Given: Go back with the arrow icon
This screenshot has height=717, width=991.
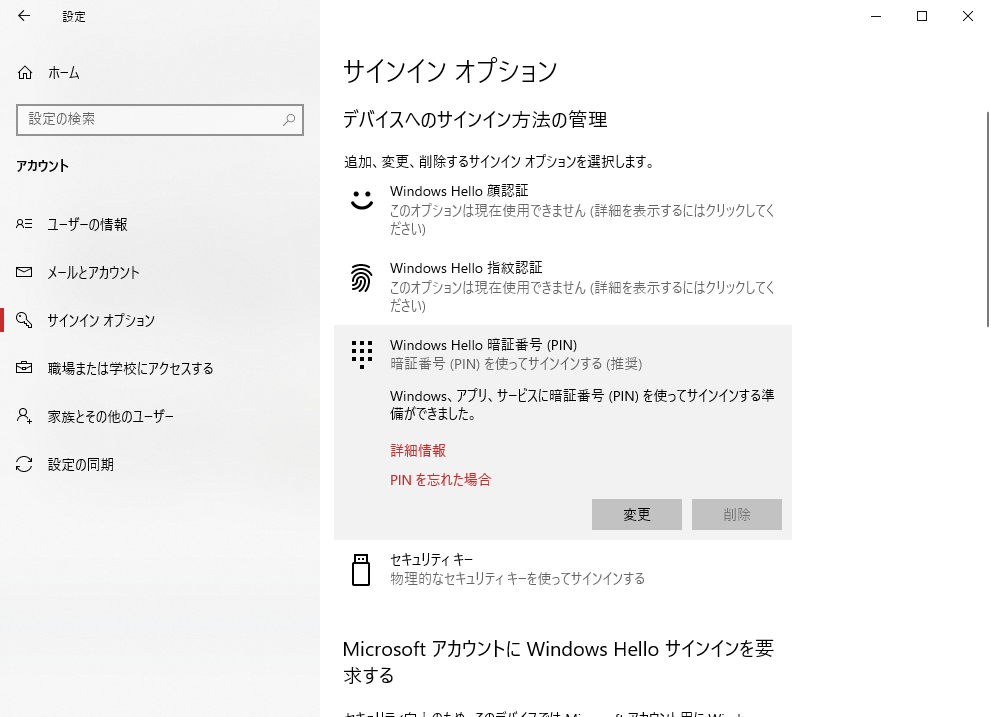Looking at the screenshot, I should pos(24,16).
